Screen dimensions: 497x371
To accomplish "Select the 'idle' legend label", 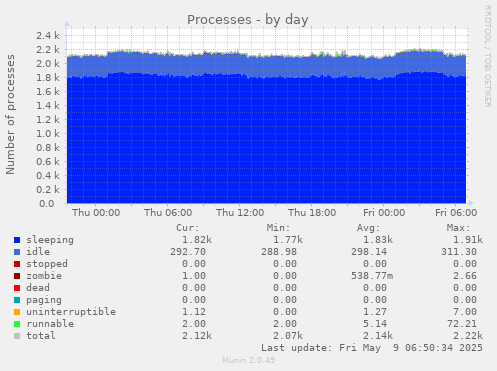I will [x=38, y=252].
